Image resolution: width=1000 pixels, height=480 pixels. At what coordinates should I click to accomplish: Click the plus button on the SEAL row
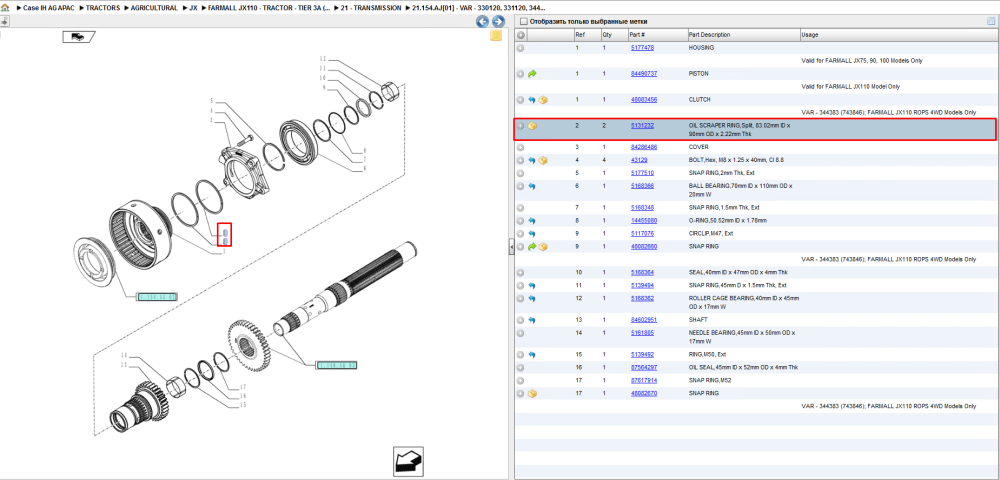[521, 272]
